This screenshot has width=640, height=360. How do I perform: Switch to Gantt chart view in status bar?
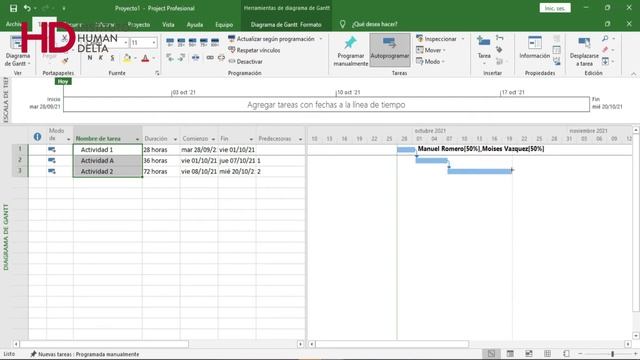pyautogui.click(x=491, y=353)
